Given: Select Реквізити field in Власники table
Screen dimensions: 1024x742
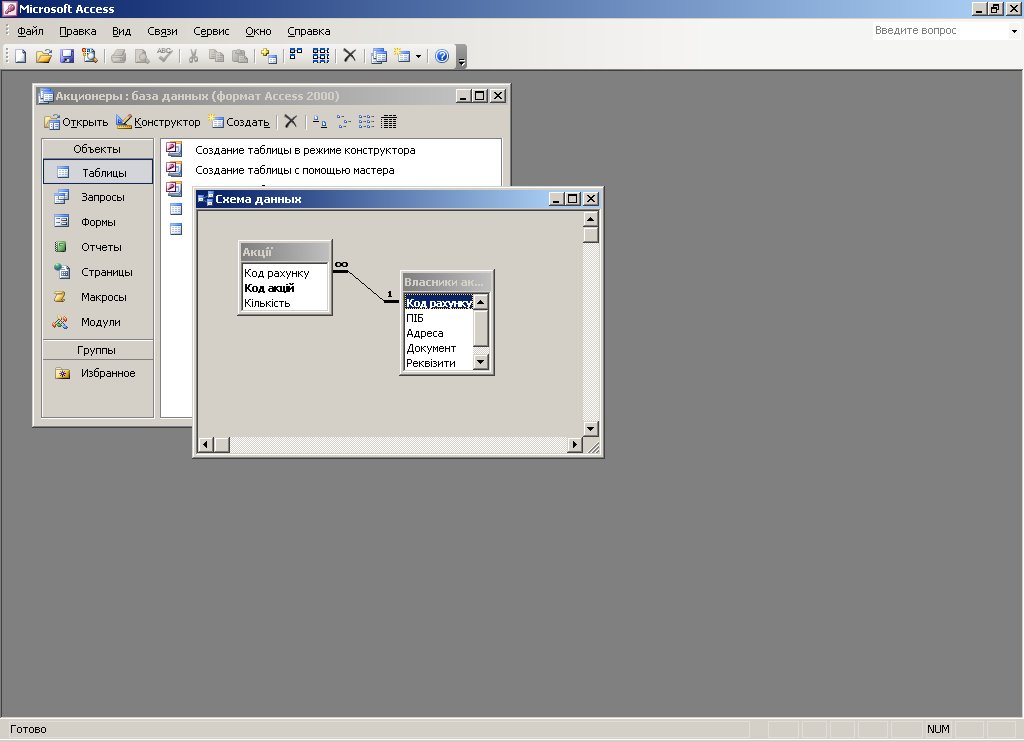Looking at the screenshot, I should click(x=438, y=363).
